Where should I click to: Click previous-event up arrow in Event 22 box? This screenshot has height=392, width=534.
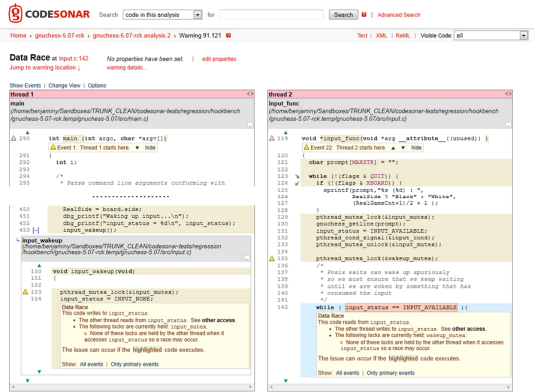[x=393, y=147]
